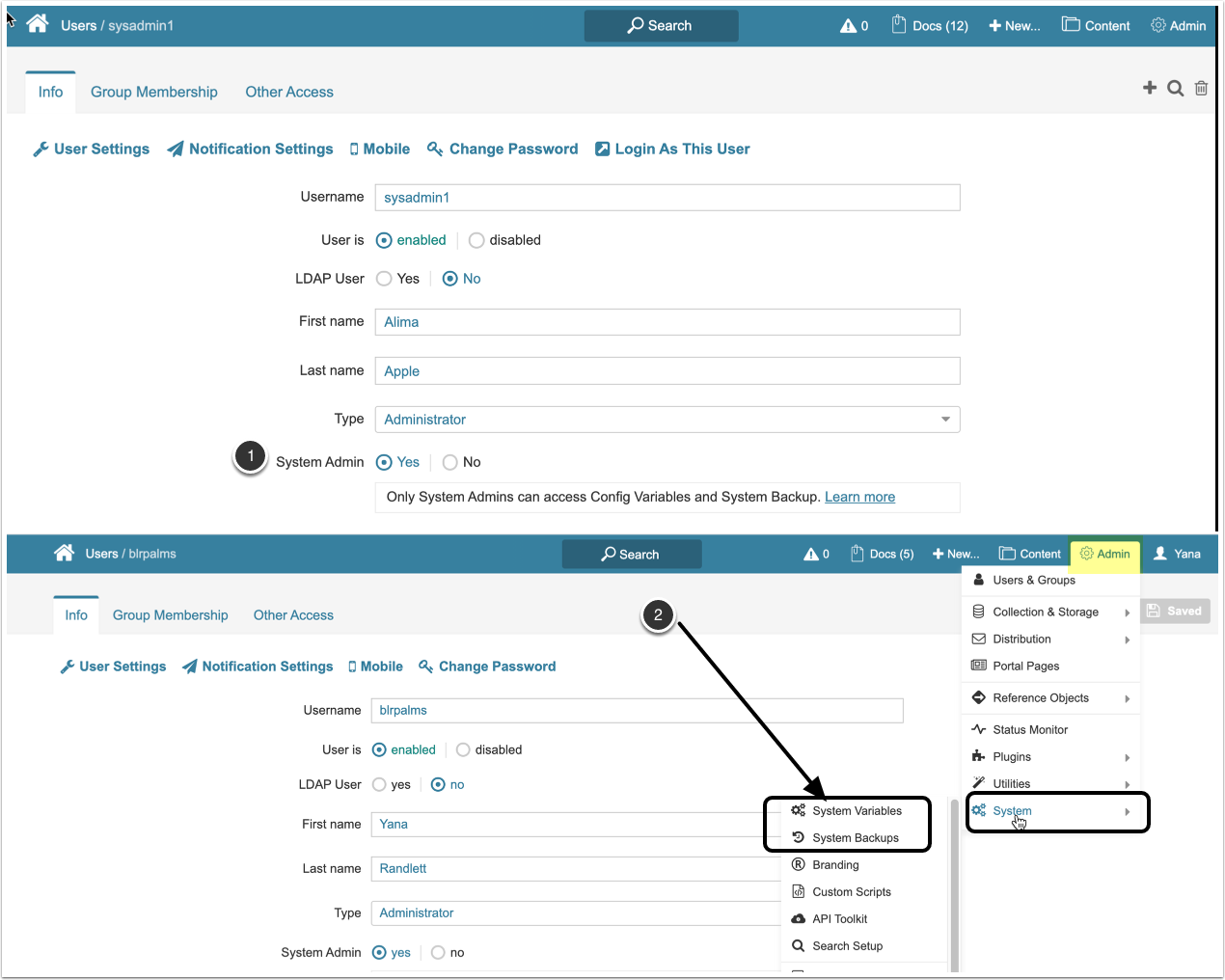1225x980 pixels.
Task: Follow the Learn more link
Action: [859, 497]
